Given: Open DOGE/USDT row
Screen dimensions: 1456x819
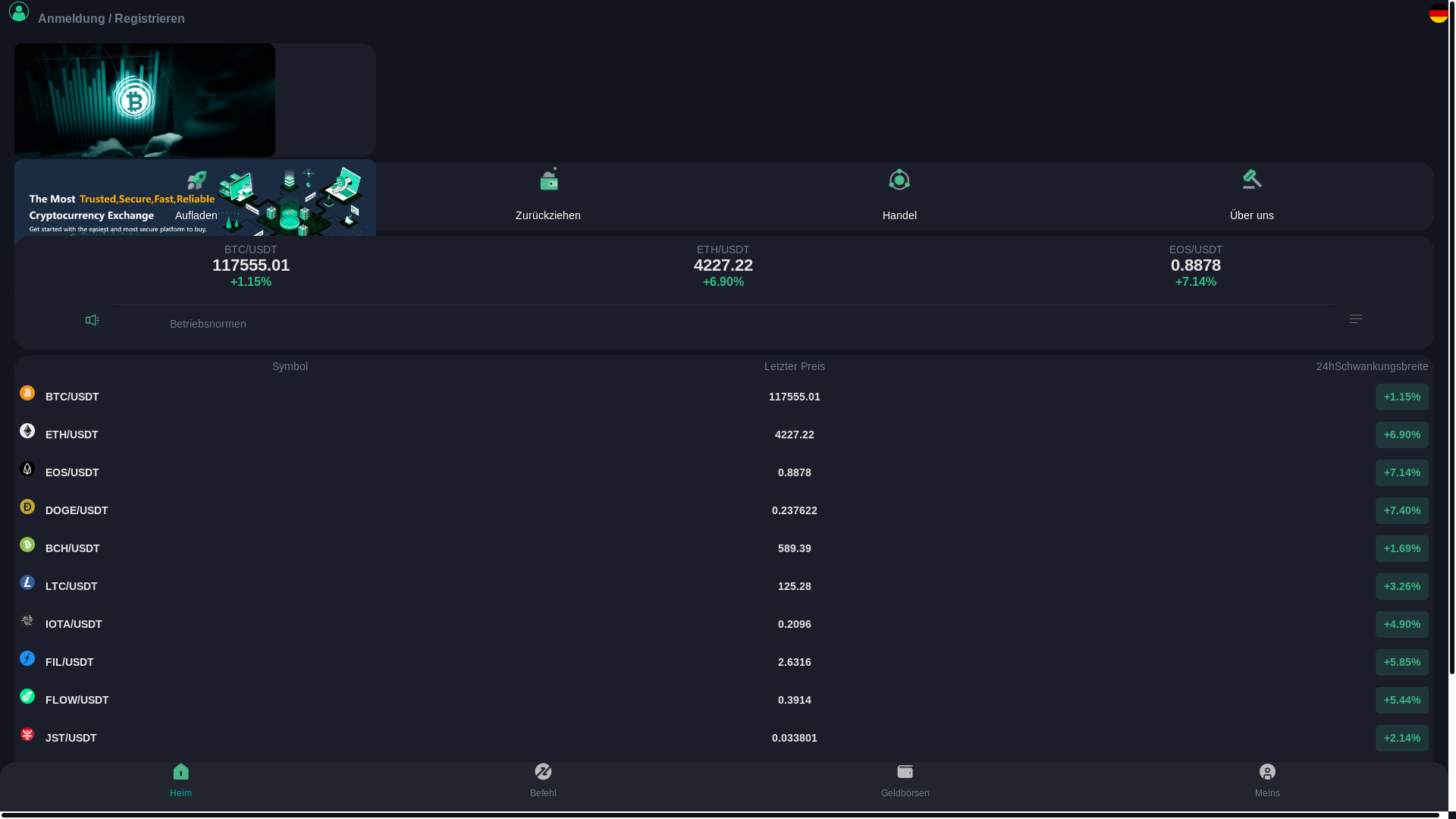Looking at the screenshot, I should [x=724, y=510].
